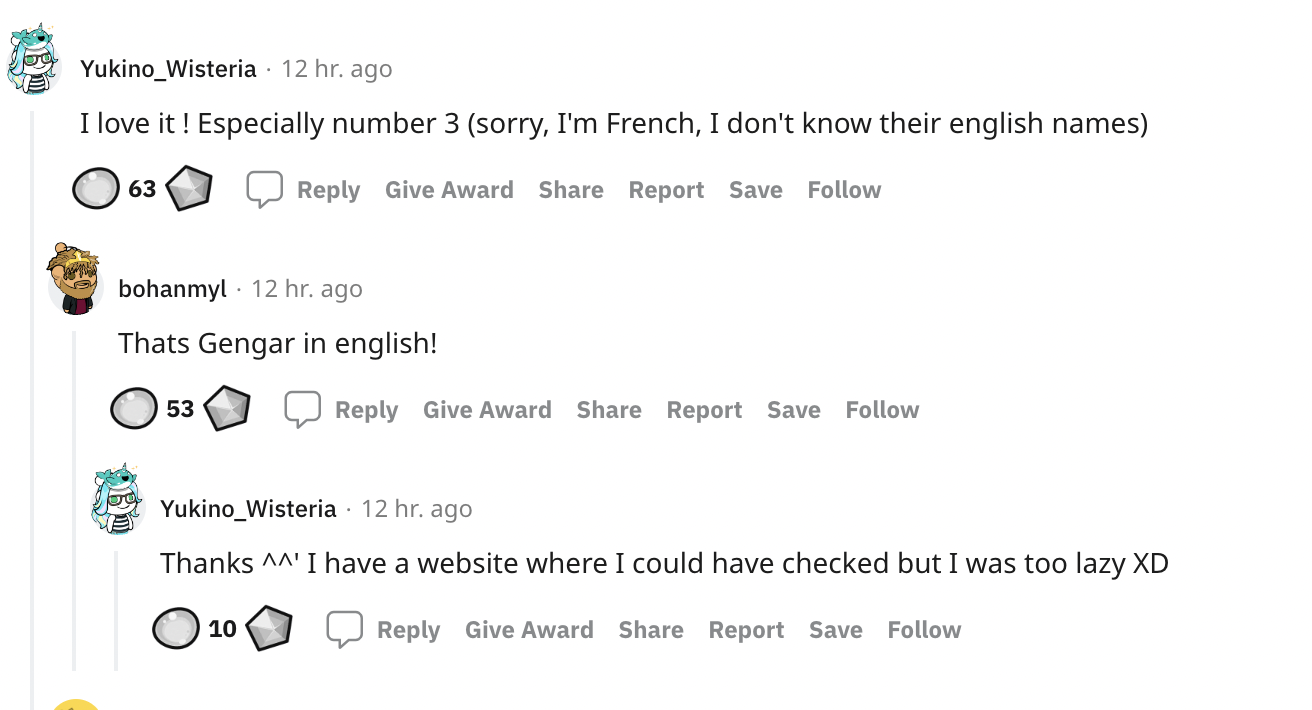Upvote bohanmyl's Gengar comment
This screenshot has height=710, width=1312.
(134, 409)
